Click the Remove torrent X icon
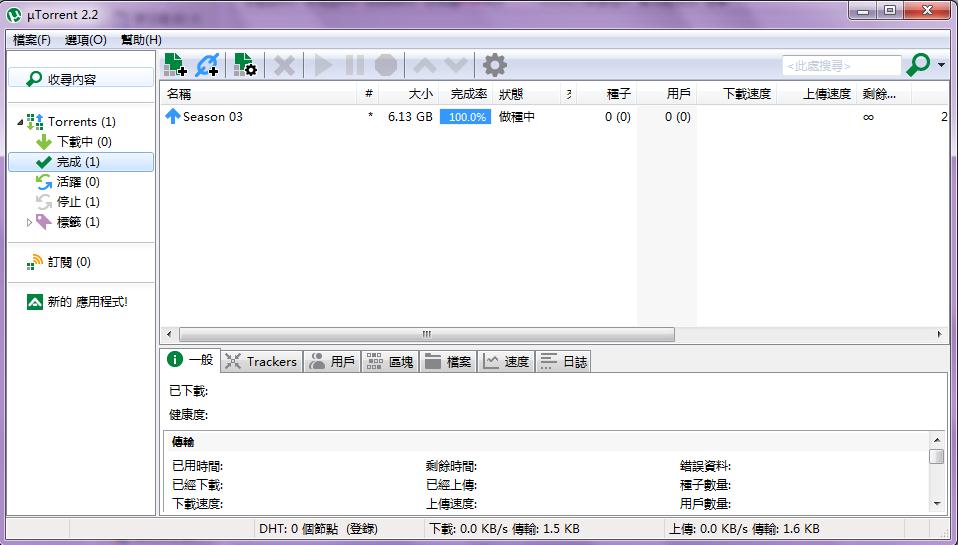 point(285,66)
